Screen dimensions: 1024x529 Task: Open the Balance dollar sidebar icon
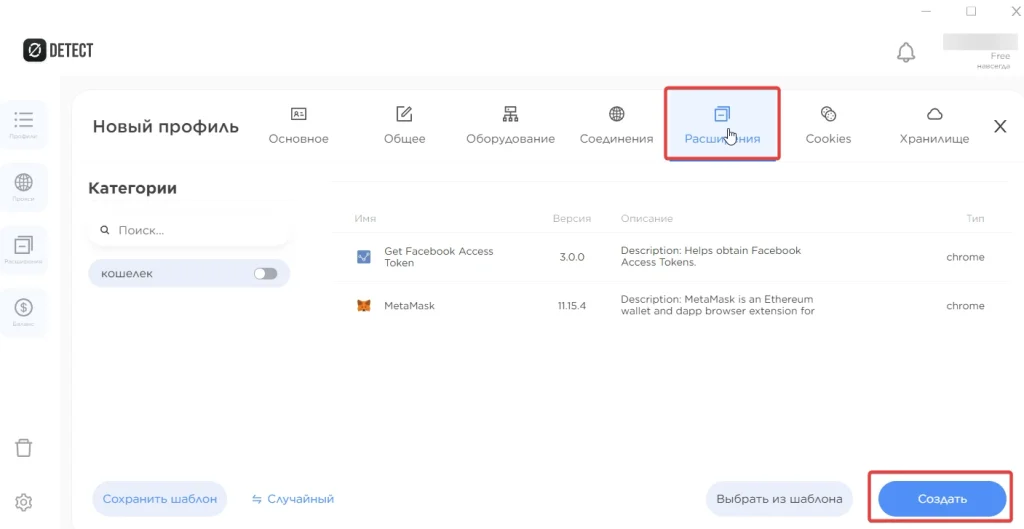[x=24, y=312]
